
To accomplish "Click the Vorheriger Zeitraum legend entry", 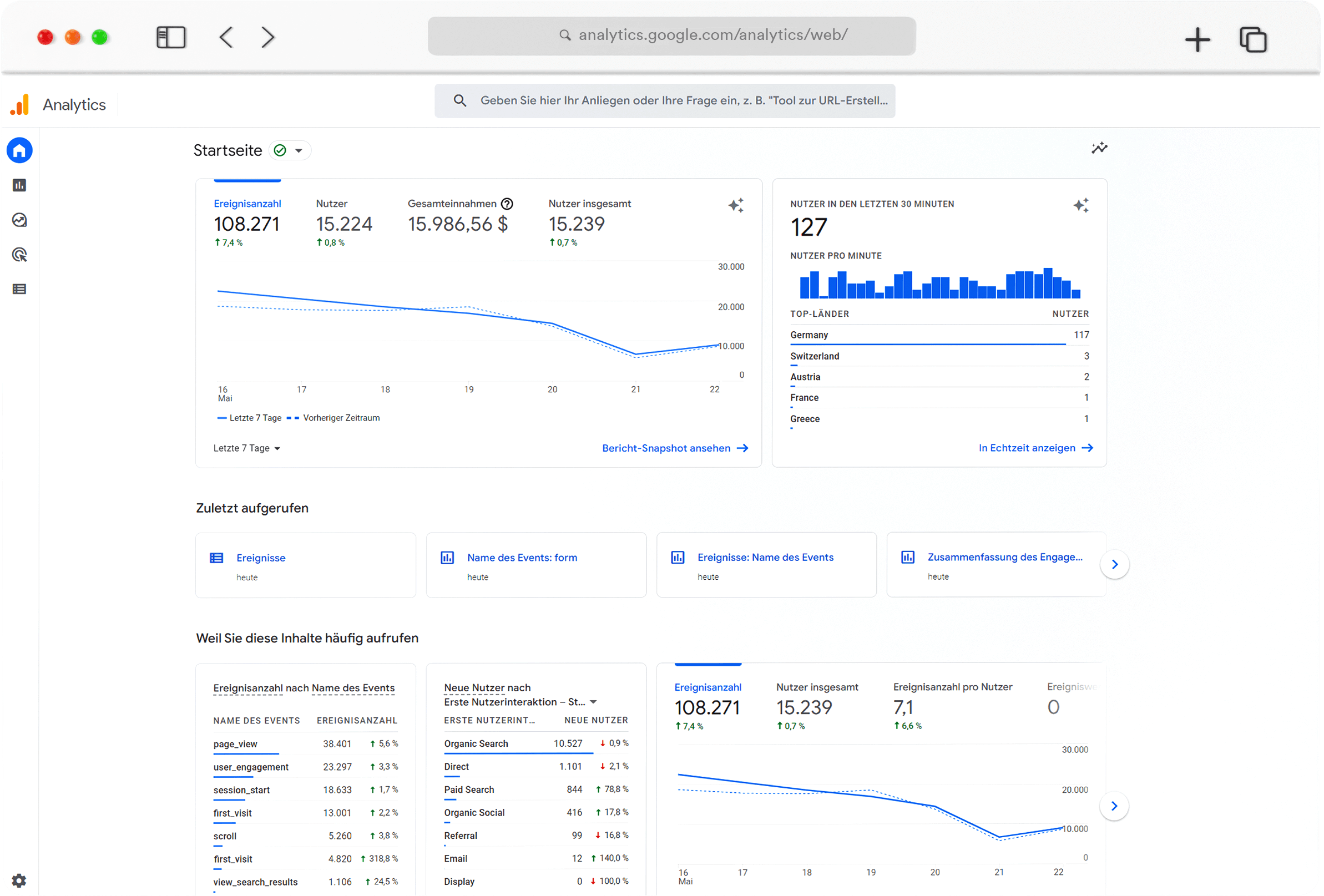I will tap(334, 418).
